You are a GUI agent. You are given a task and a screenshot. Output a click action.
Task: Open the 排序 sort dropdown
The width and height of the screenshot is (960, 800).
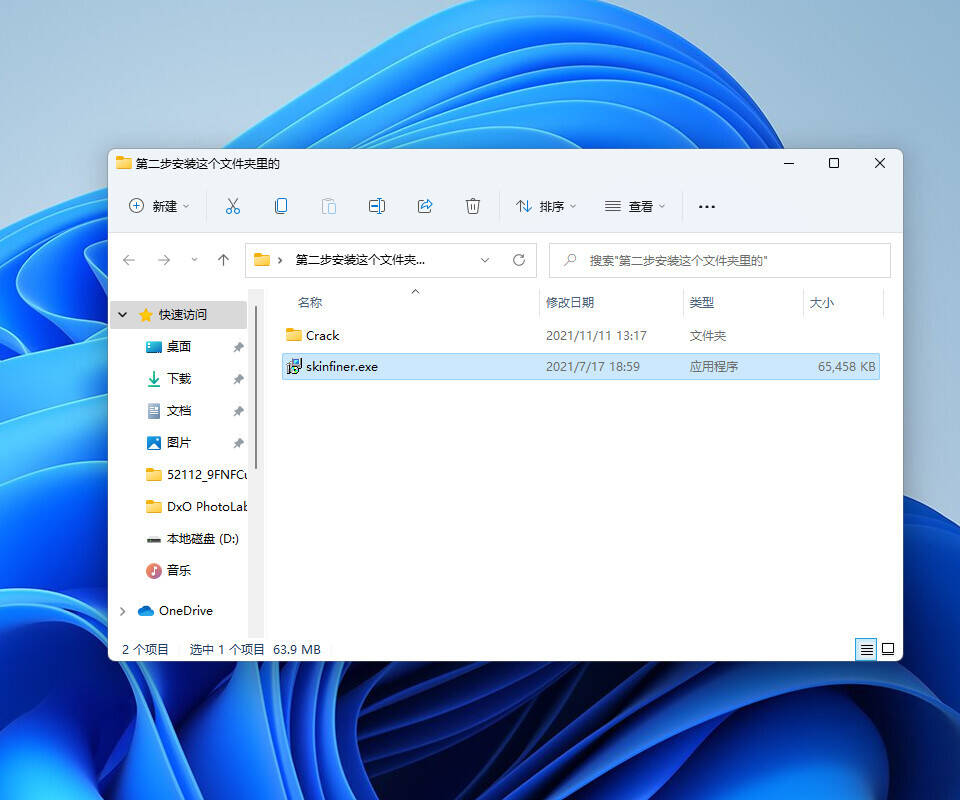pos(546,206)
